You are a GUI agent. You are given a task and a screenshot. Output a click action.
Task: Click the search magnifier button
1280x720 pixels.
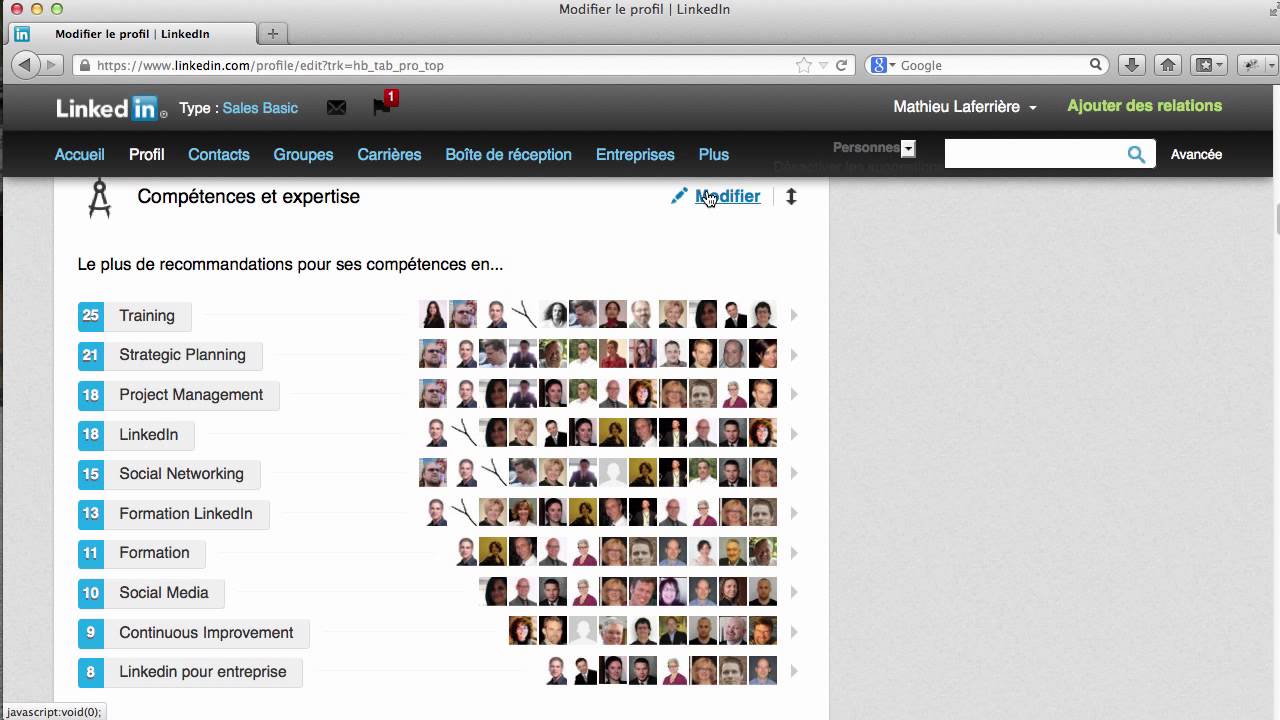click(1136, 154)
